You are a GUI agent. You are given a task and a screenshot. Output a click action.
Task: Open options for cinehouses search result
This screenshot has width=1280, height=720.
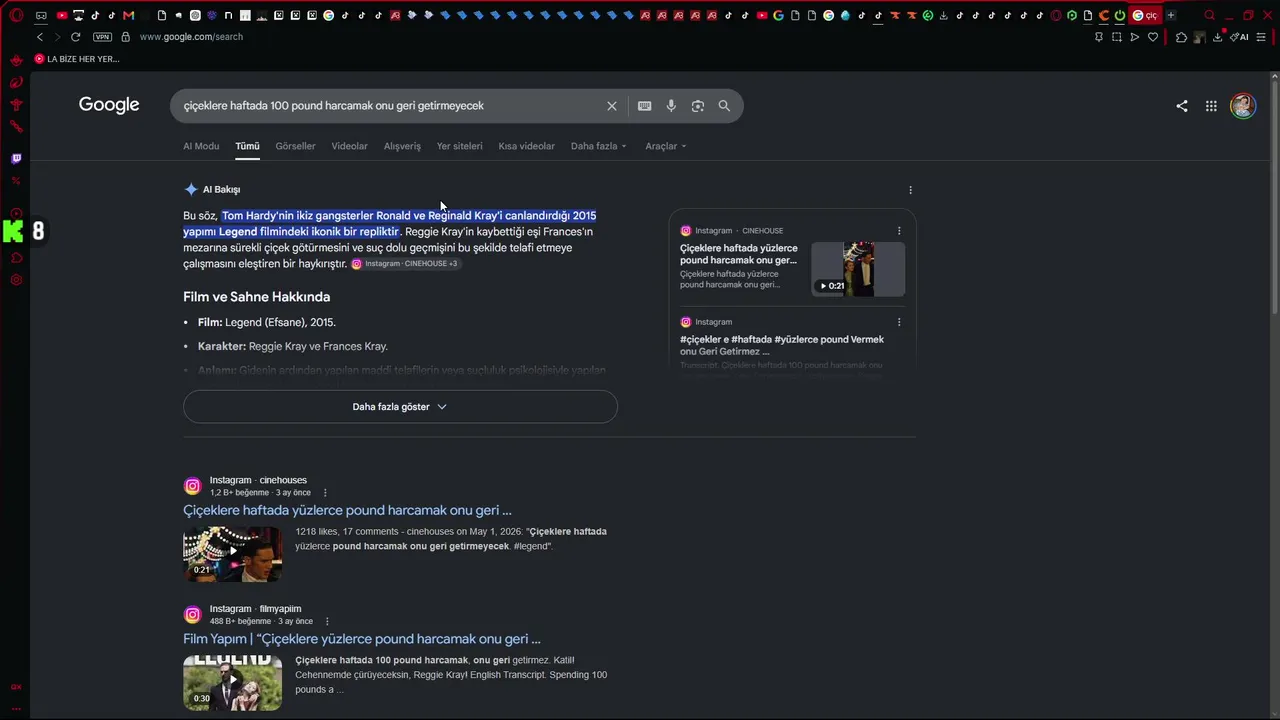[x=325, y=493]
